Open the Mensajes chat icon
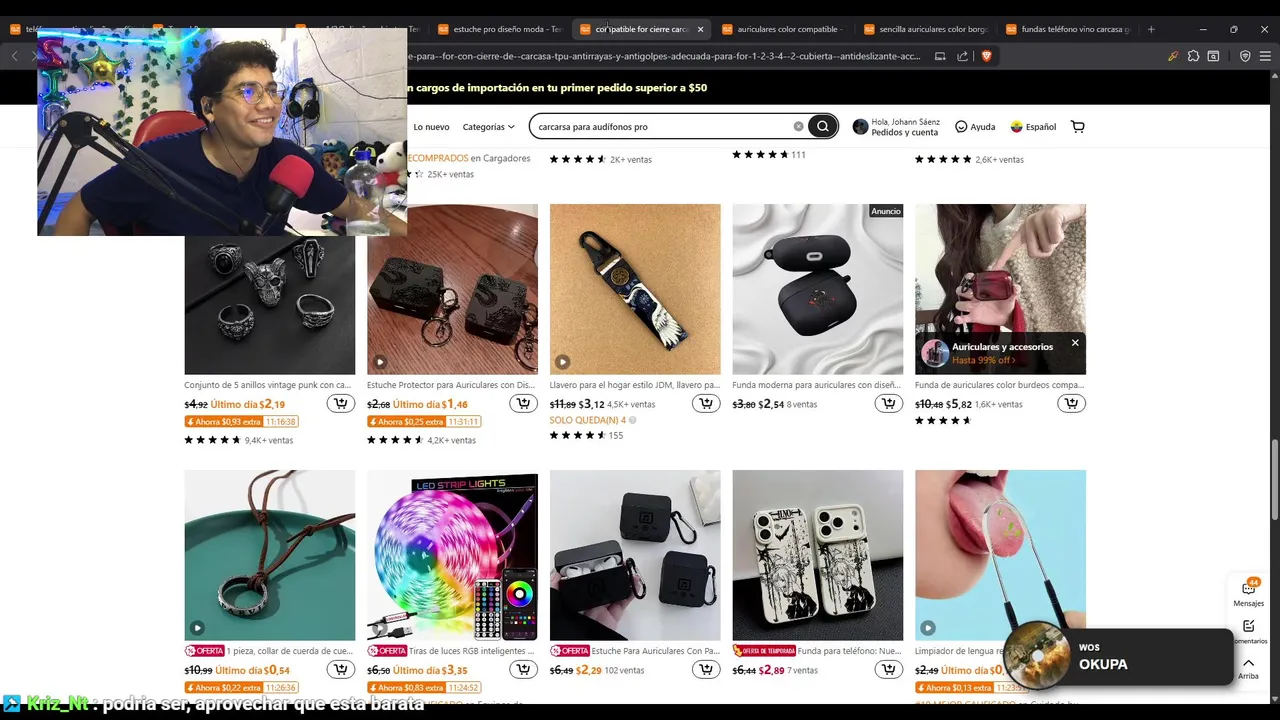 [x=1249, y=592]
